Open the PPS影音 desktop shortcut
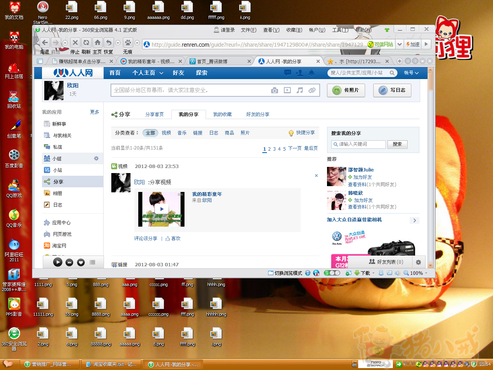The width and height of the screenshot is (493, 370). [14, 307]
